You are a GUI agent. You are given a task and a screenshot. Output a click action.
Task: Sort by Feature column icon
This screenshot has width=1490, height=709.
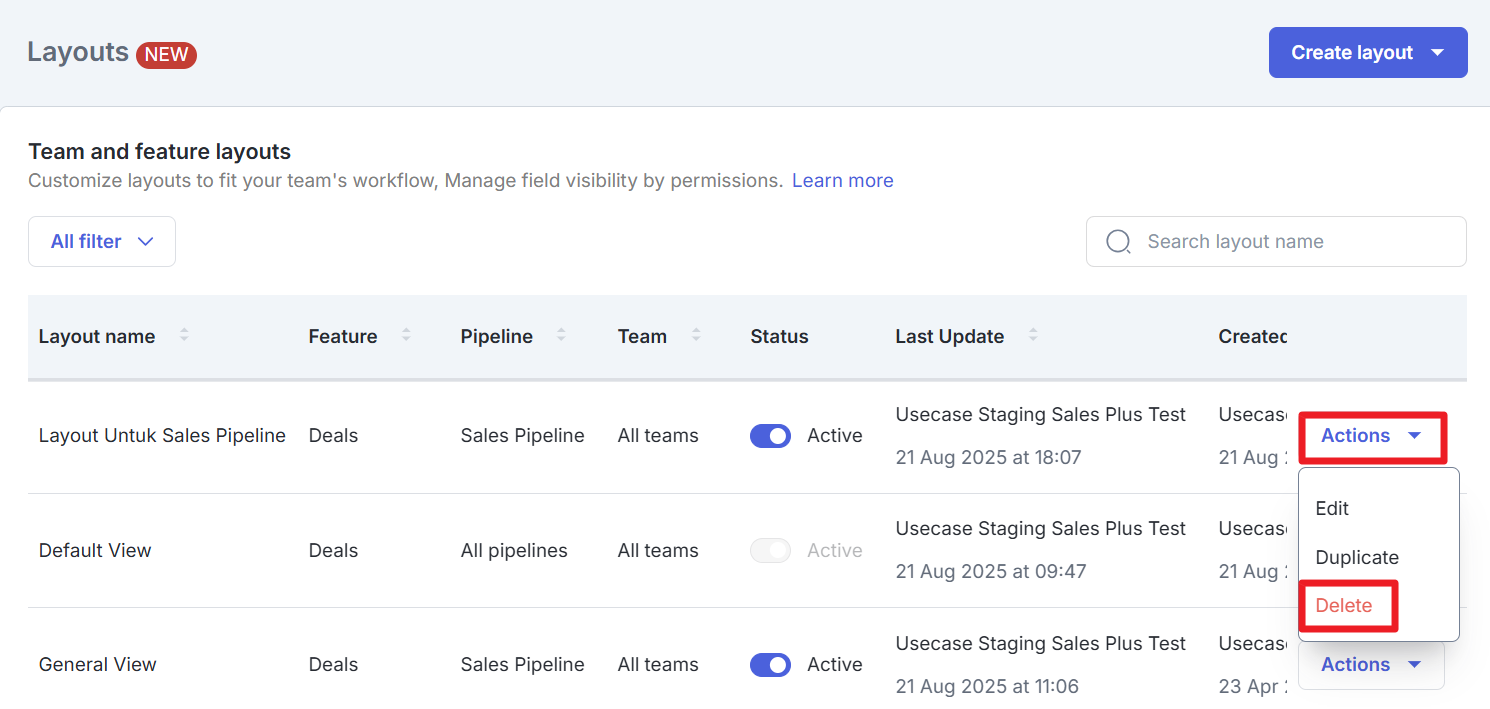click(x=406, y=336)
